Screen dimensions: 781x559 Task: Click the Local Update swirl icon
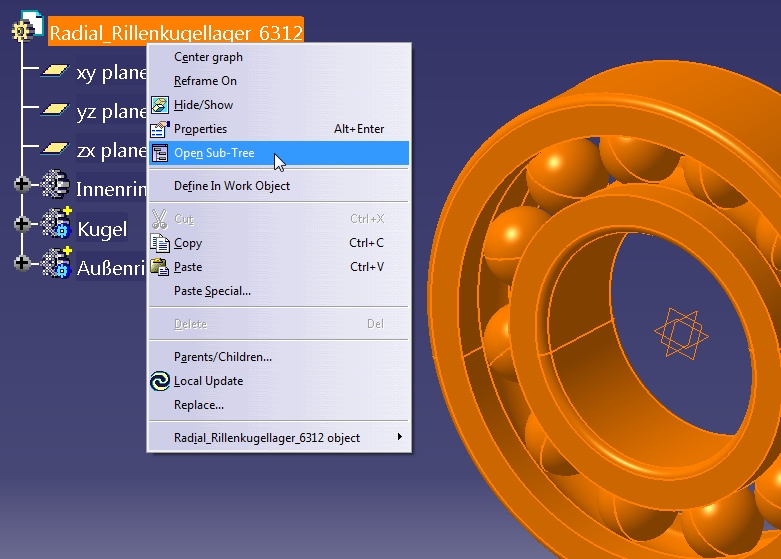(160, 381)
